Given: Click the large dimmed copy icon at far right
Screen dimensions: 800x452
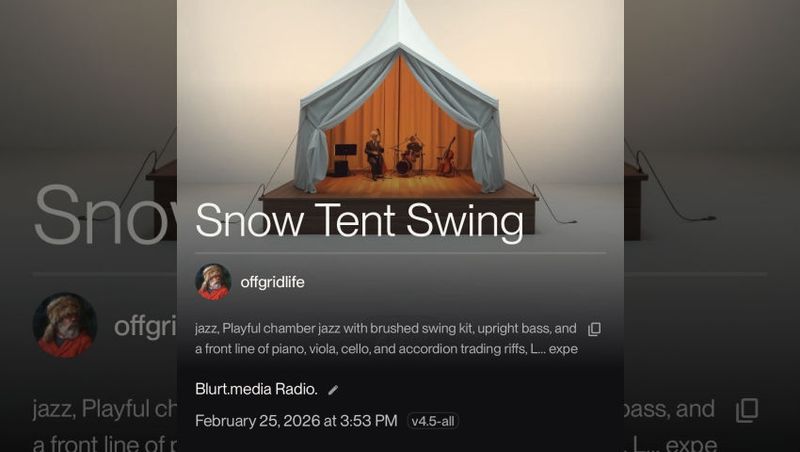Looking at the screenshot, I should [x=746, y=410].
